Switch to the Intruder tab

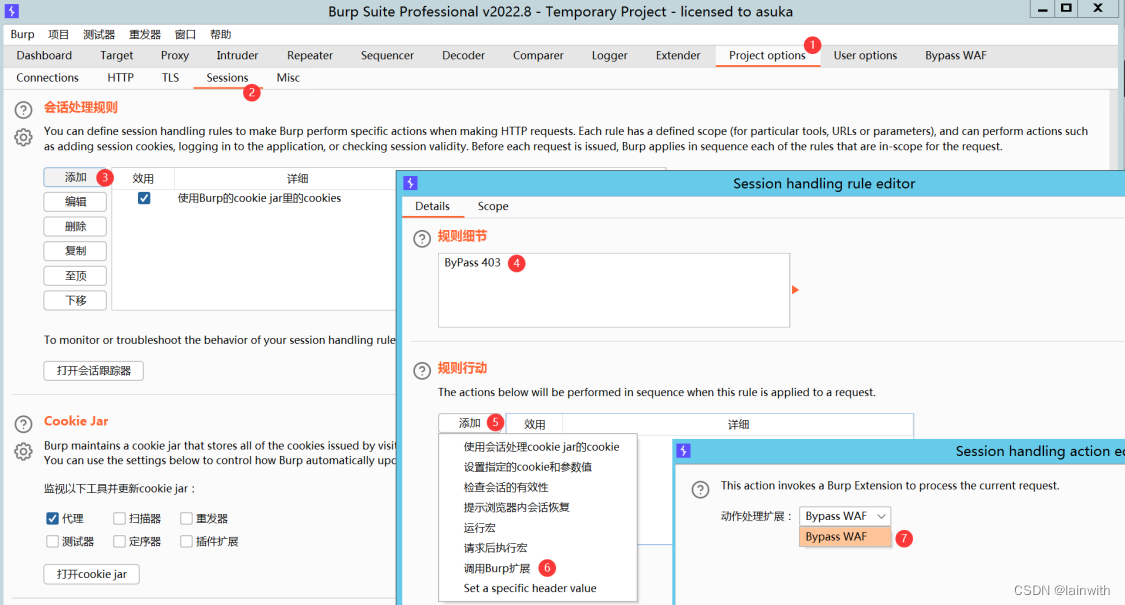coord(237,55)
